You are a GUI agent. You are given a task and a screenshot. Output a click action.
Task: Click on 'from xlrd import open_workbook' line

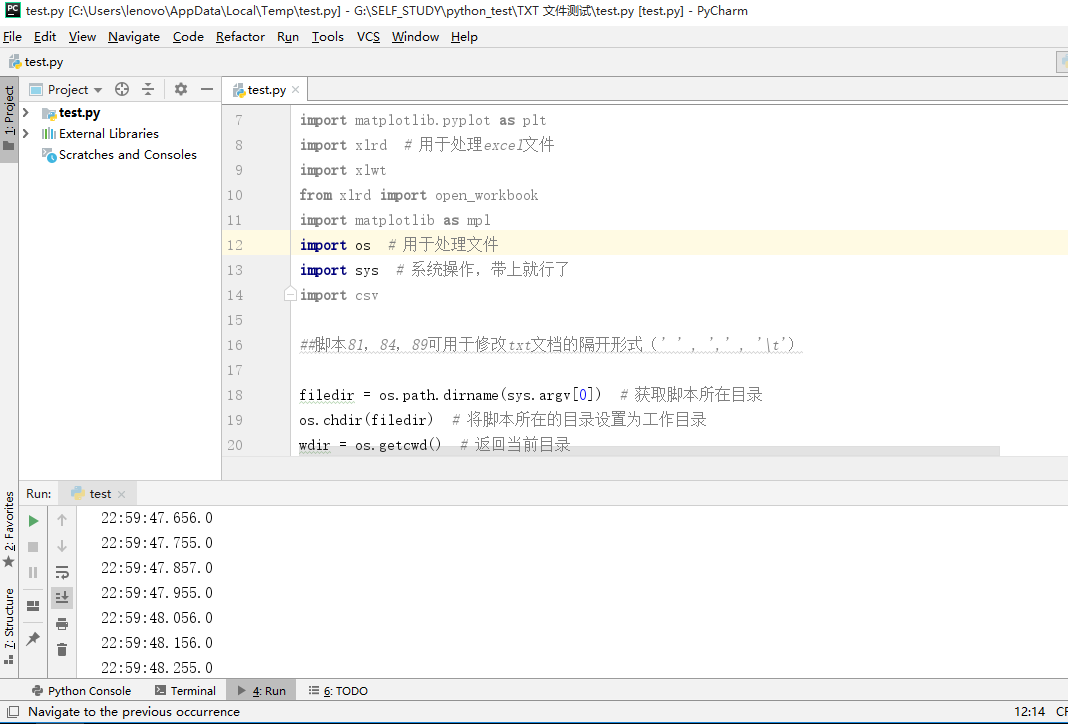[419, 195]
